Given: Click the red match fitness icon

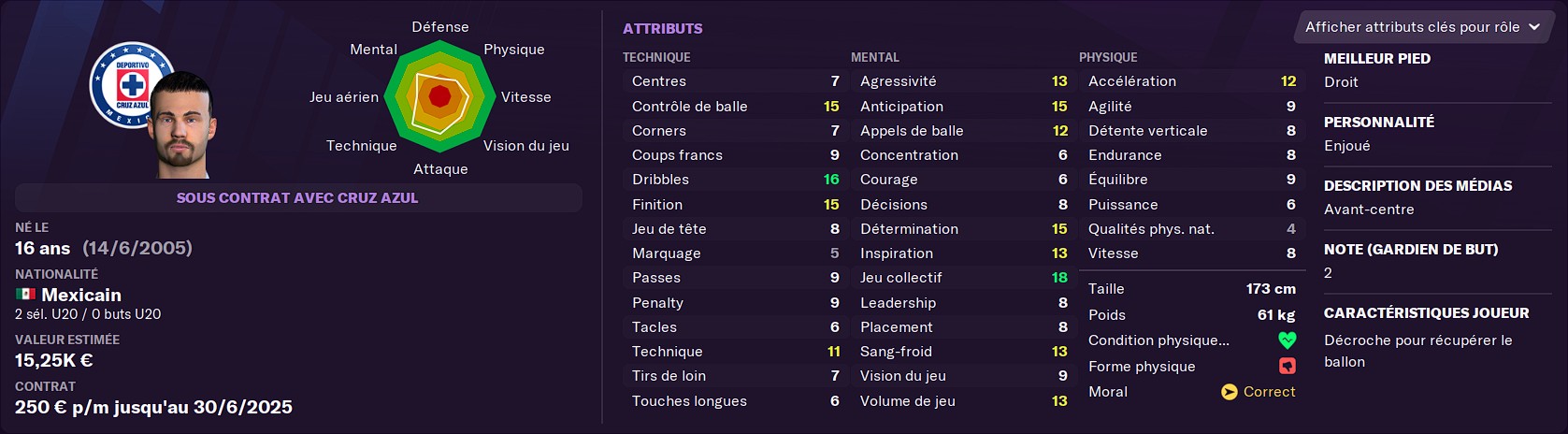Looking at the screenshot, I should (x=1287, y=367).
